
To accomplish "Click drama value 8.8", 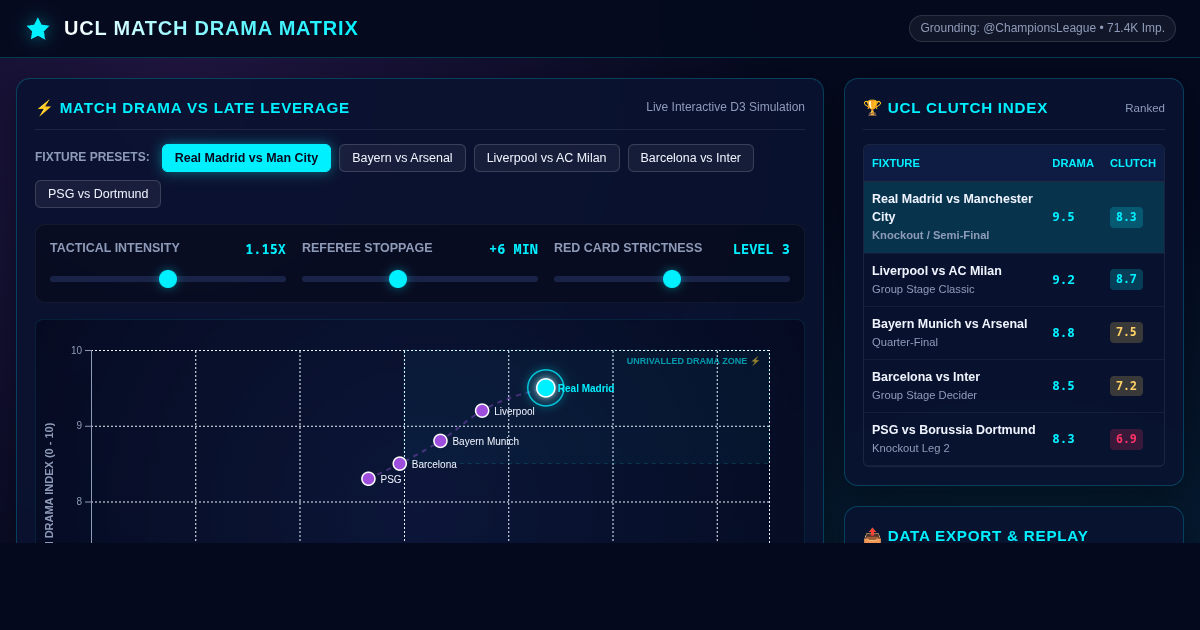I will (1063, 333).
